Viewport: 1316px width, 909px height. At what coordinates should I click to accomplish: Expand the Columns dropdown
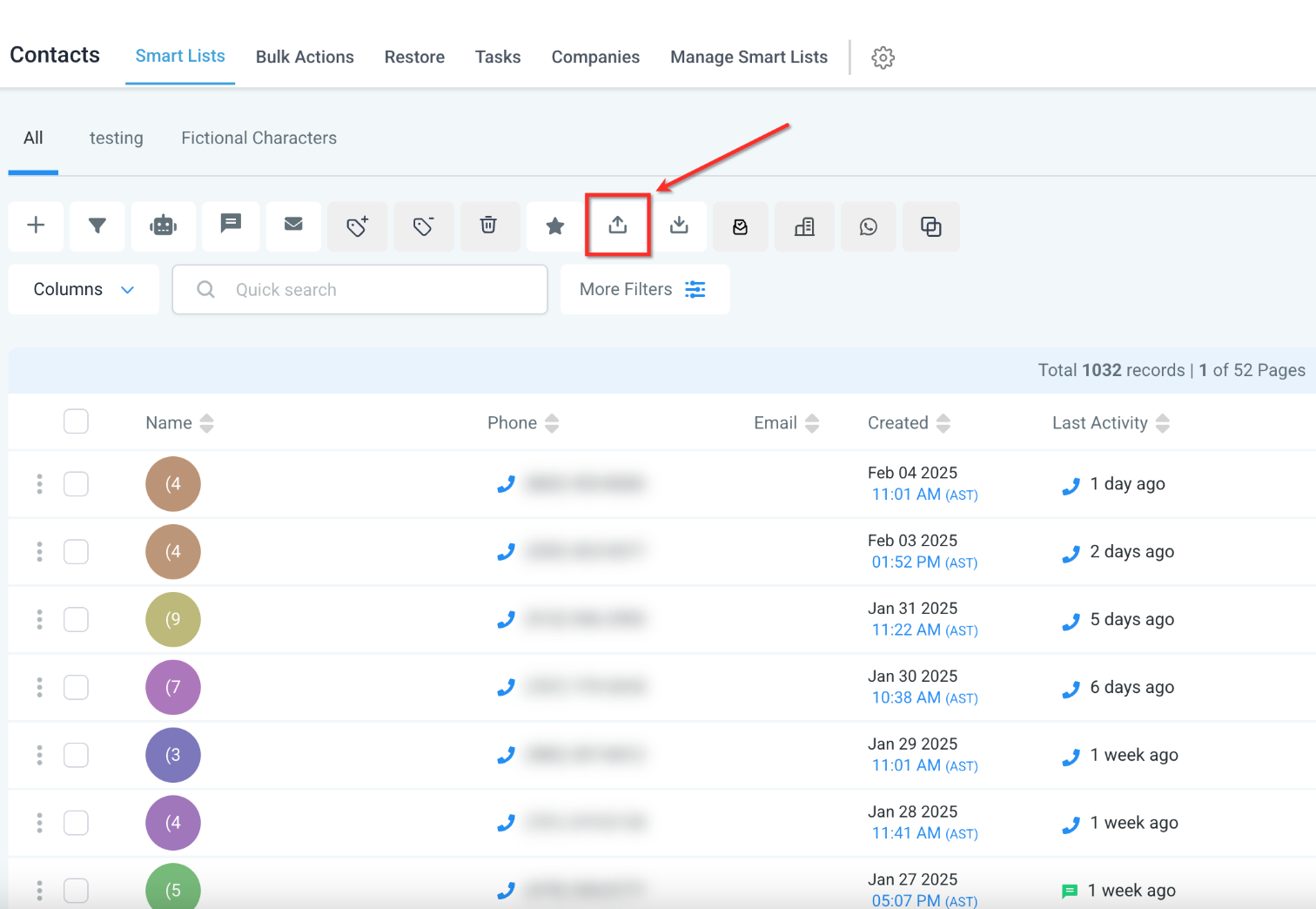click(84, 289)
